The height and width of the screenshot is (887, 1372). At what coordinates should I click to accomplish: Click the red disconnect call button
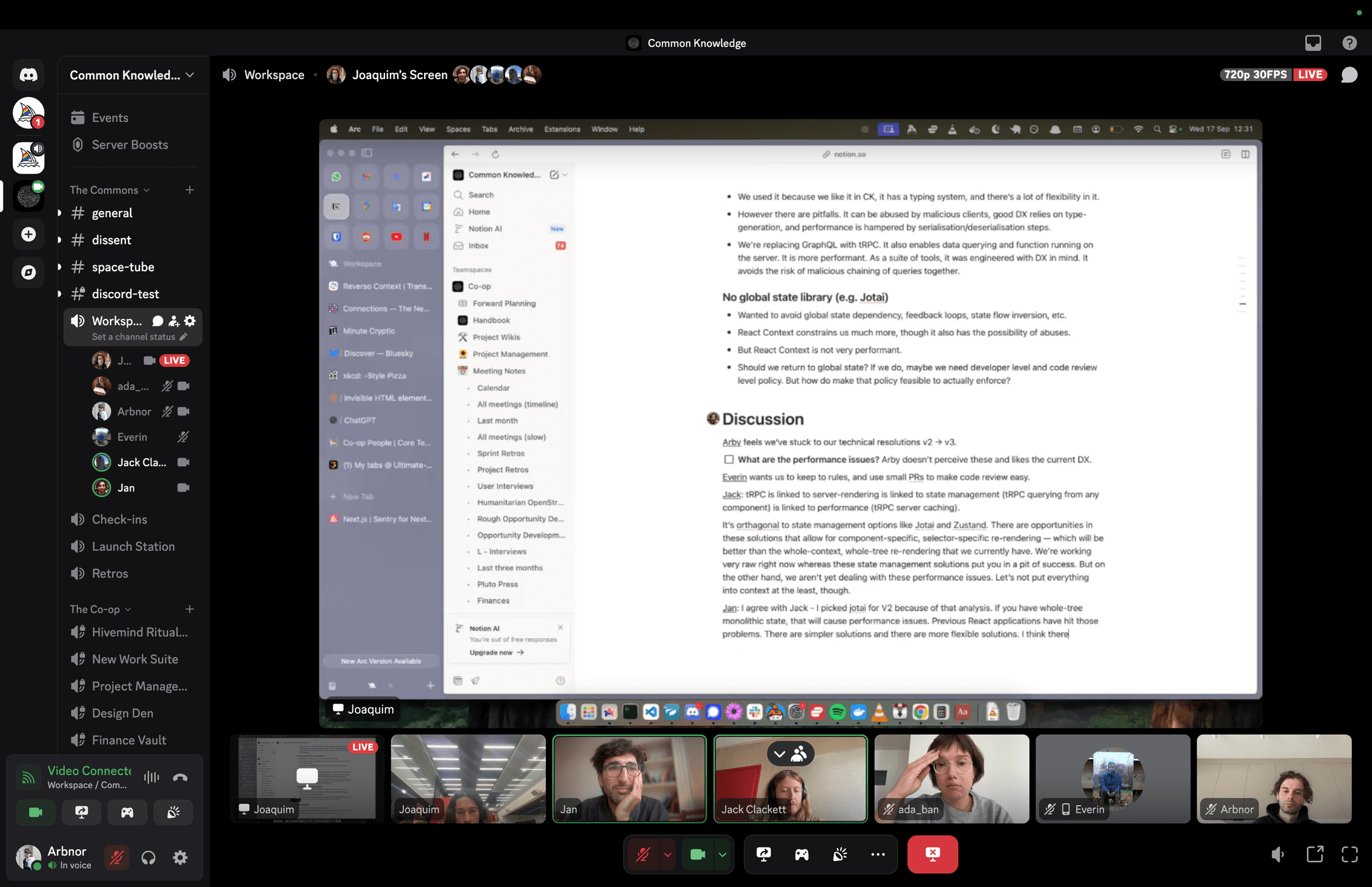click(932, 854)
